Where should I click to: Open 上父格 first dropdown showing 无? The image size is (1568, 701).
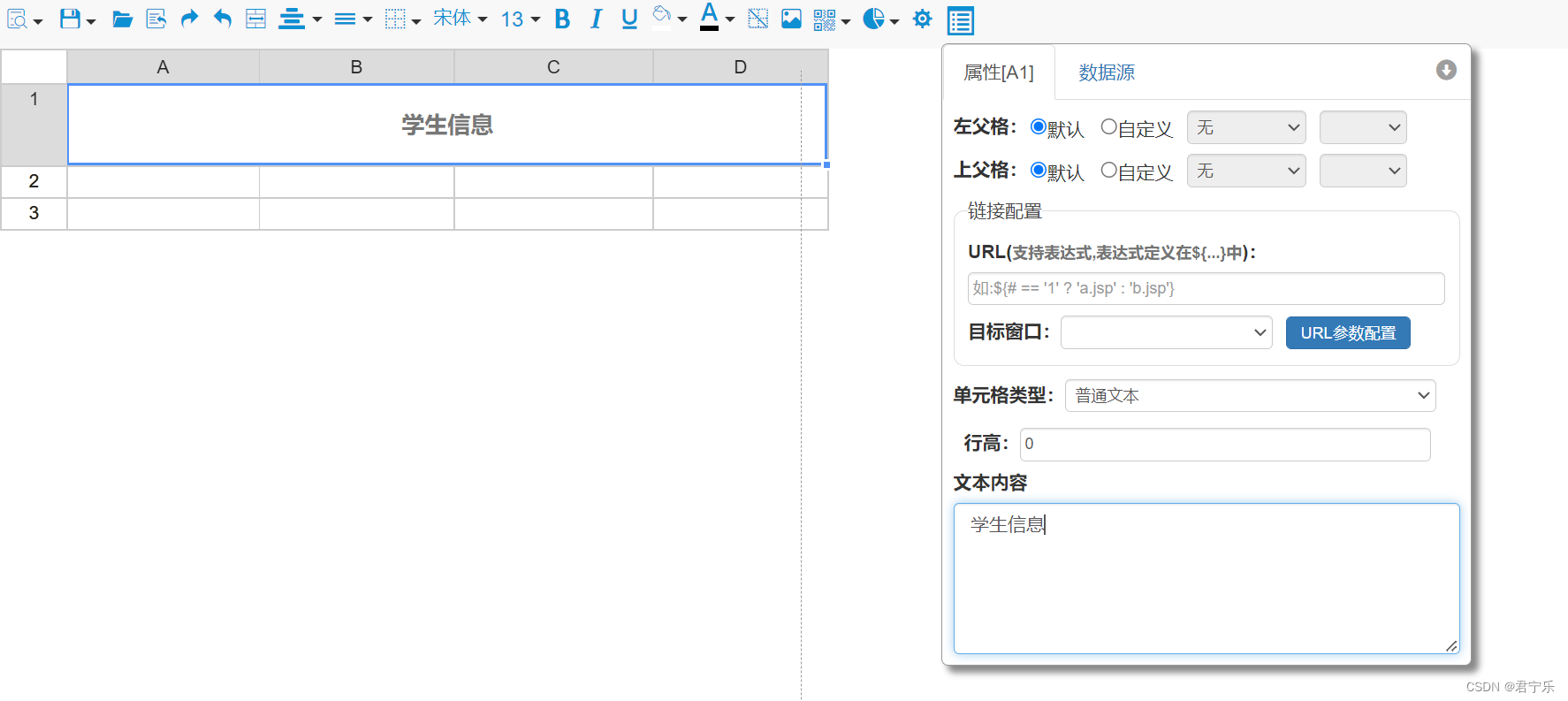(x=1246, y=171)
